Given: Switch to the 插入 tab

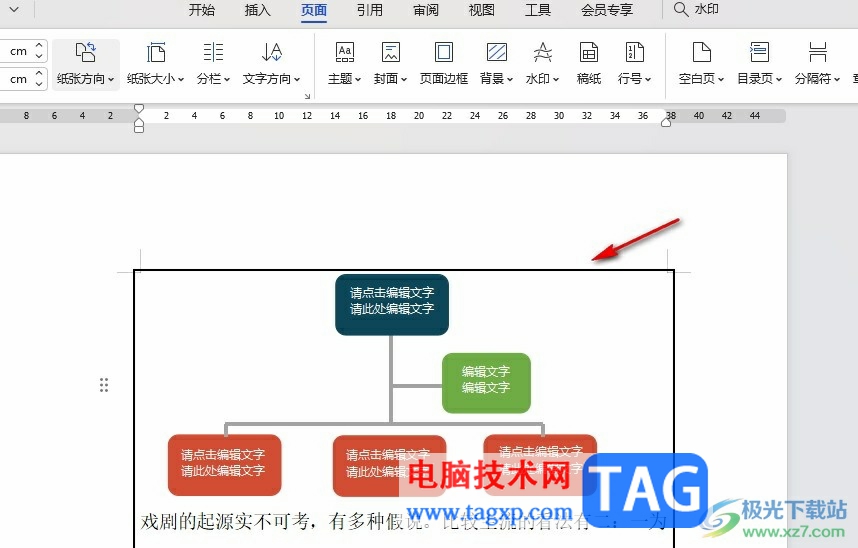Looking at the screenshot, I should pyautogui.click(x=257, y=10).
